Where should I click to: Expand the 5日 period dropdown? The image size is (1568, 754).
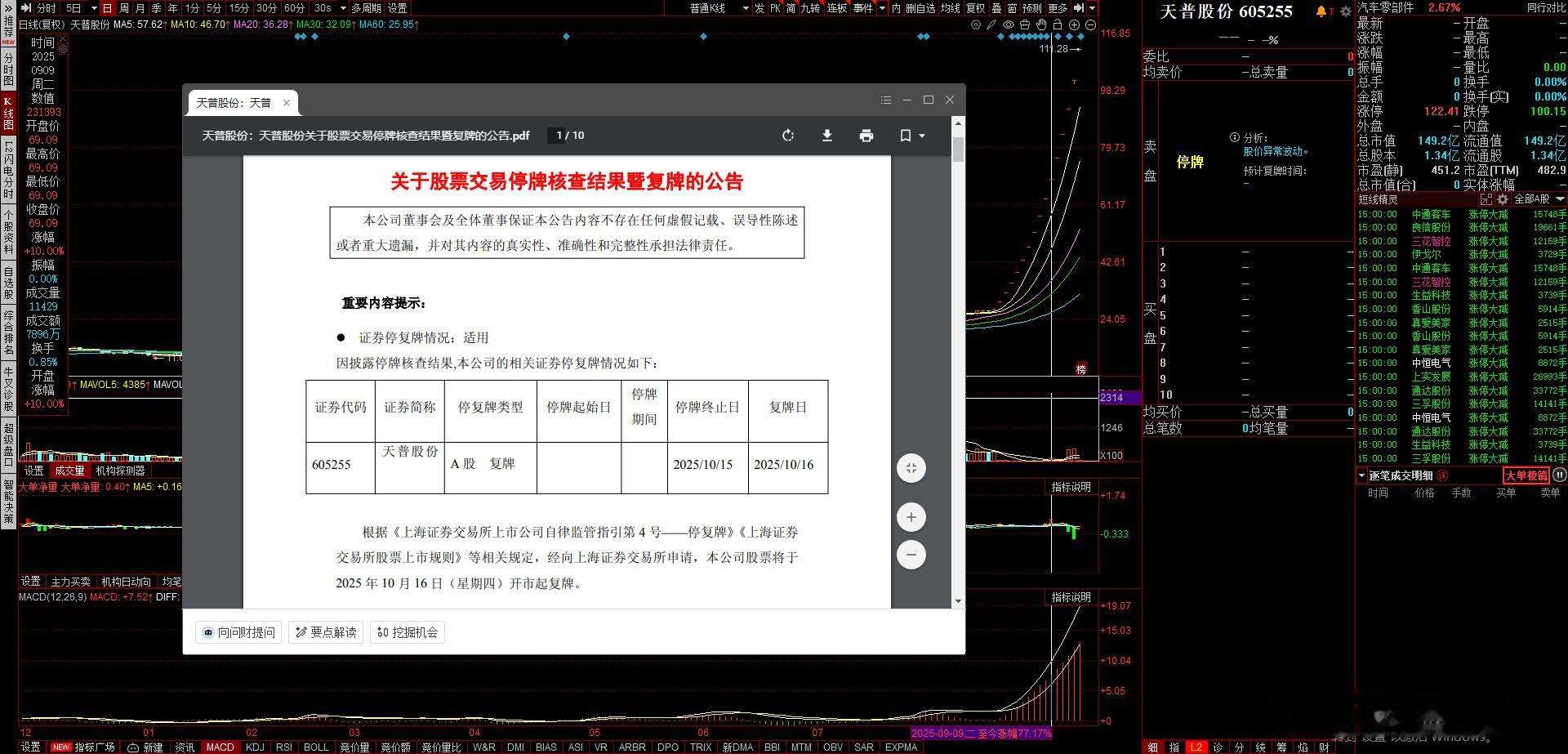(x=92, y=8)
